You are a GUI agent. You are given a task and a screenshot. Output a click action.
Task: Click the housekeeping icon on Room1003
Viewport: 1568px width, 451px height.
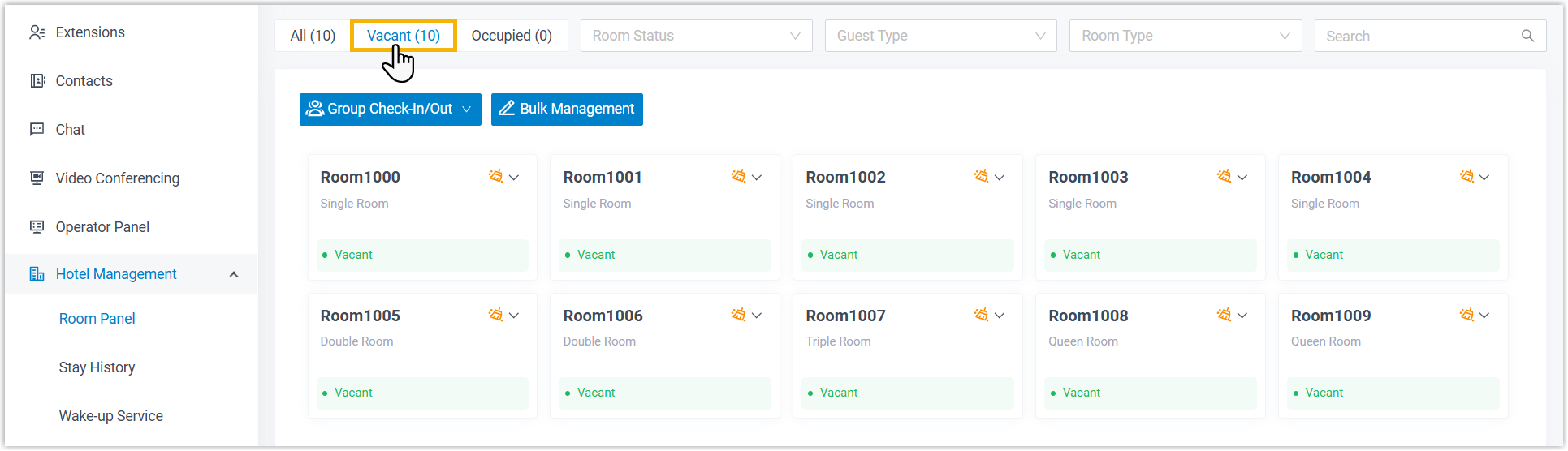point(1224,176)
